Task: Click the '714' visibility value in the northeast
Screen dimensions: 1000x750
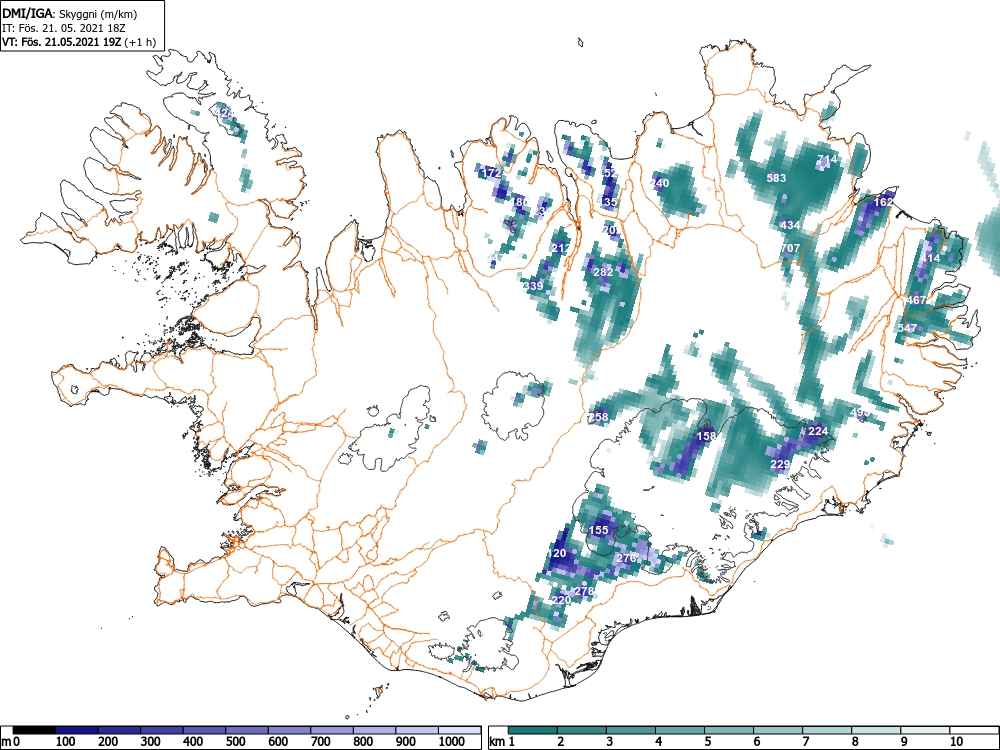Action: (x=827, y=159)
